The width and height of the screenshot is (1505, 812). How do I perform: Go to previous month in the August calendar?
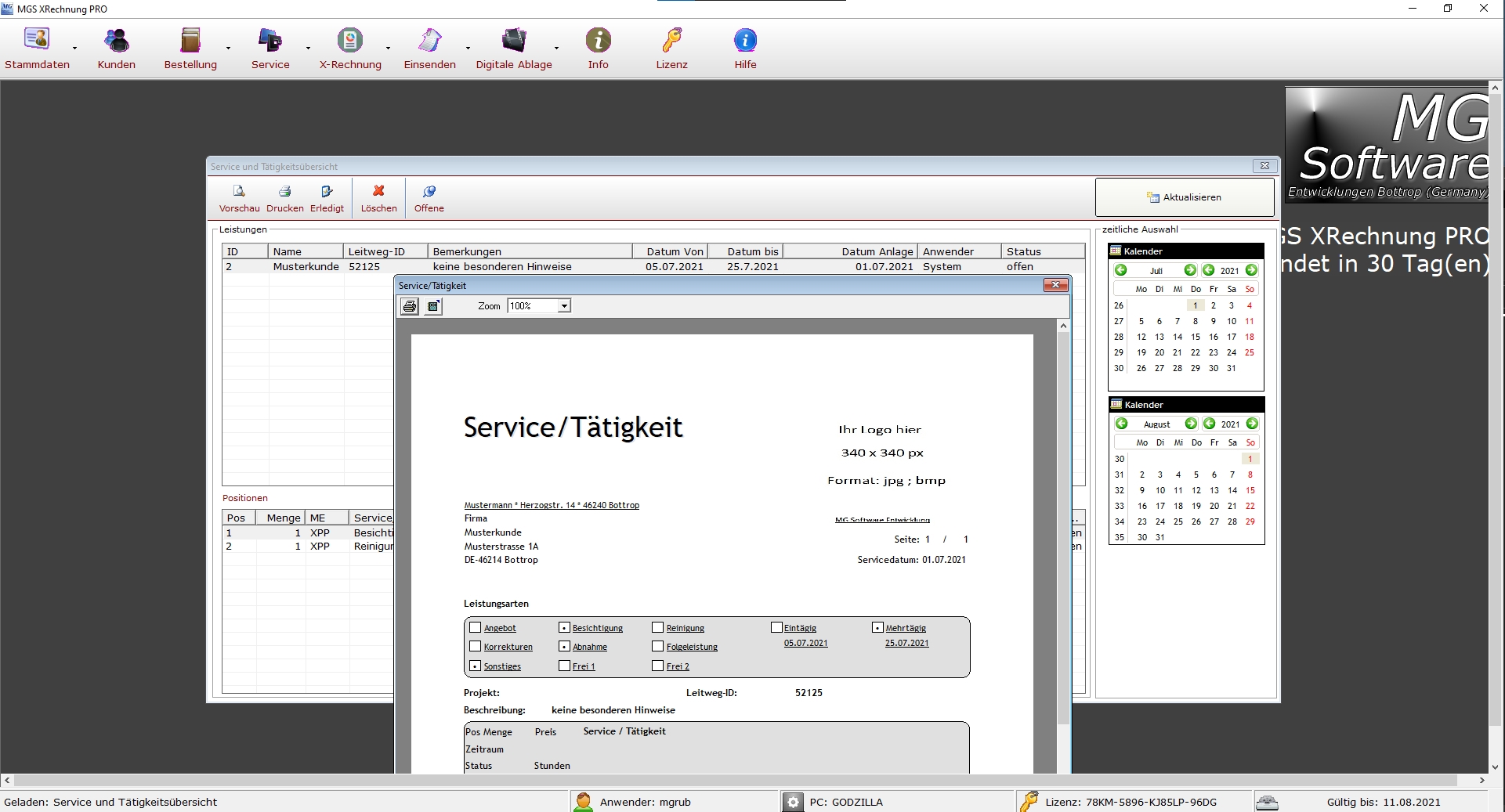[1122, 424]
